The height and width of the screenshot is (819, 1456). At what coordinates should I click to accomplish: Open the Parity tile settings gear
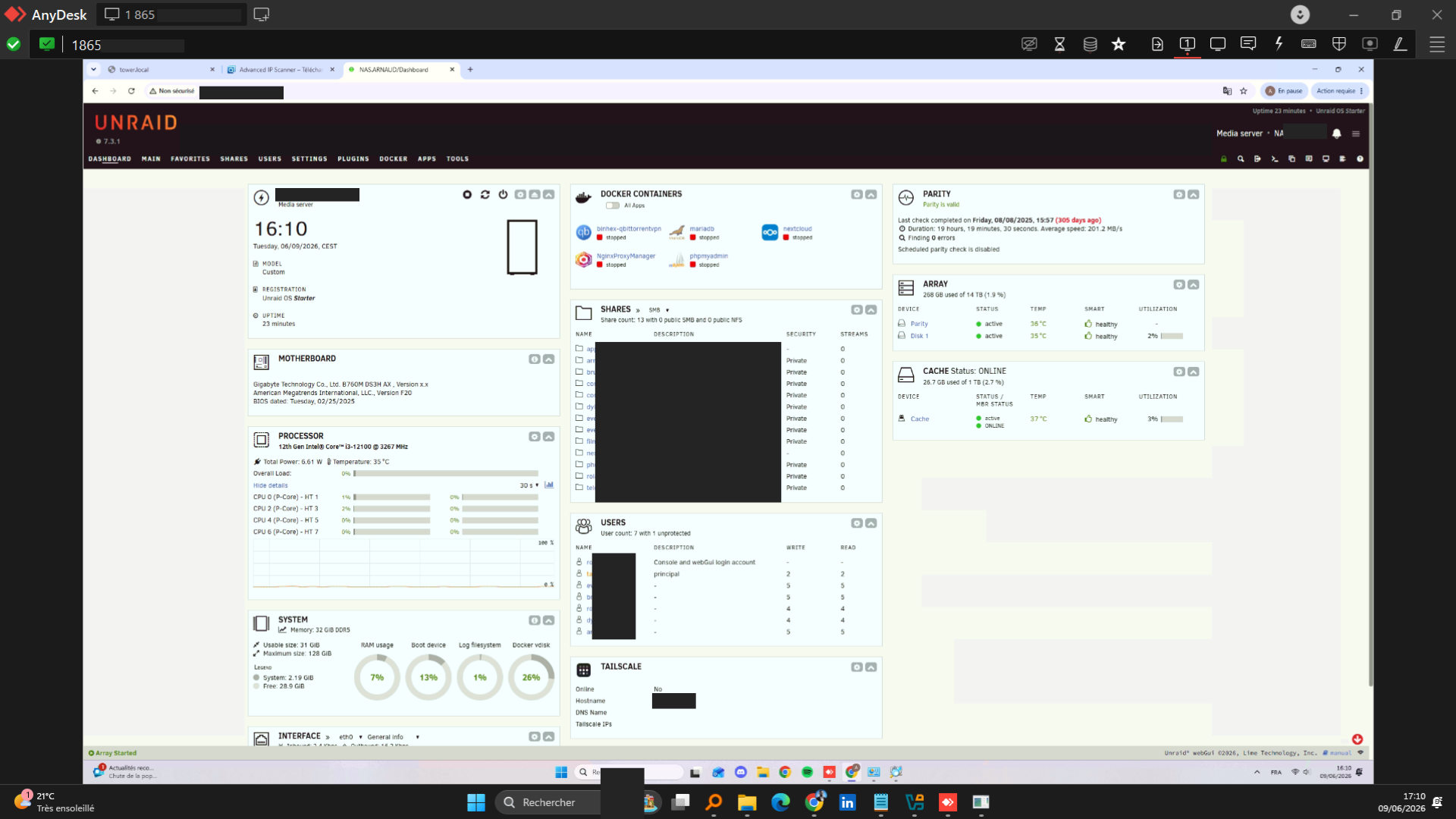[x=1179, y=195]
